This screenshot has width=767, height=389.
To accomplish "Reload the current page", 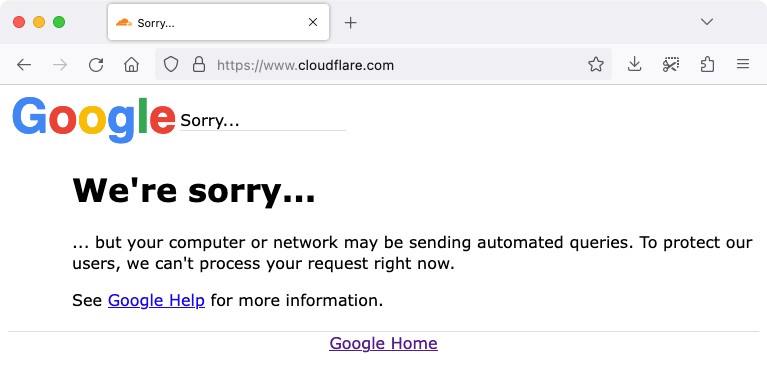I will pos(96,65).
